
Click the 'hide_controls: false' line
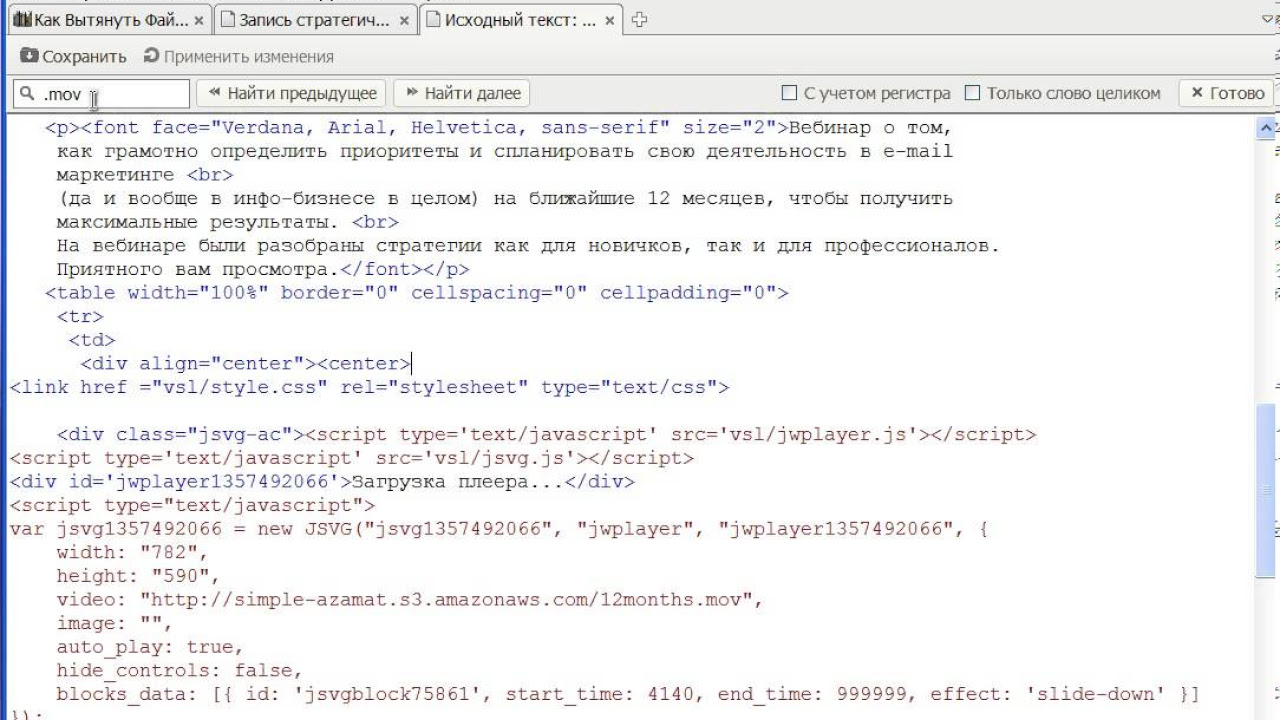(x=180, y=671)
